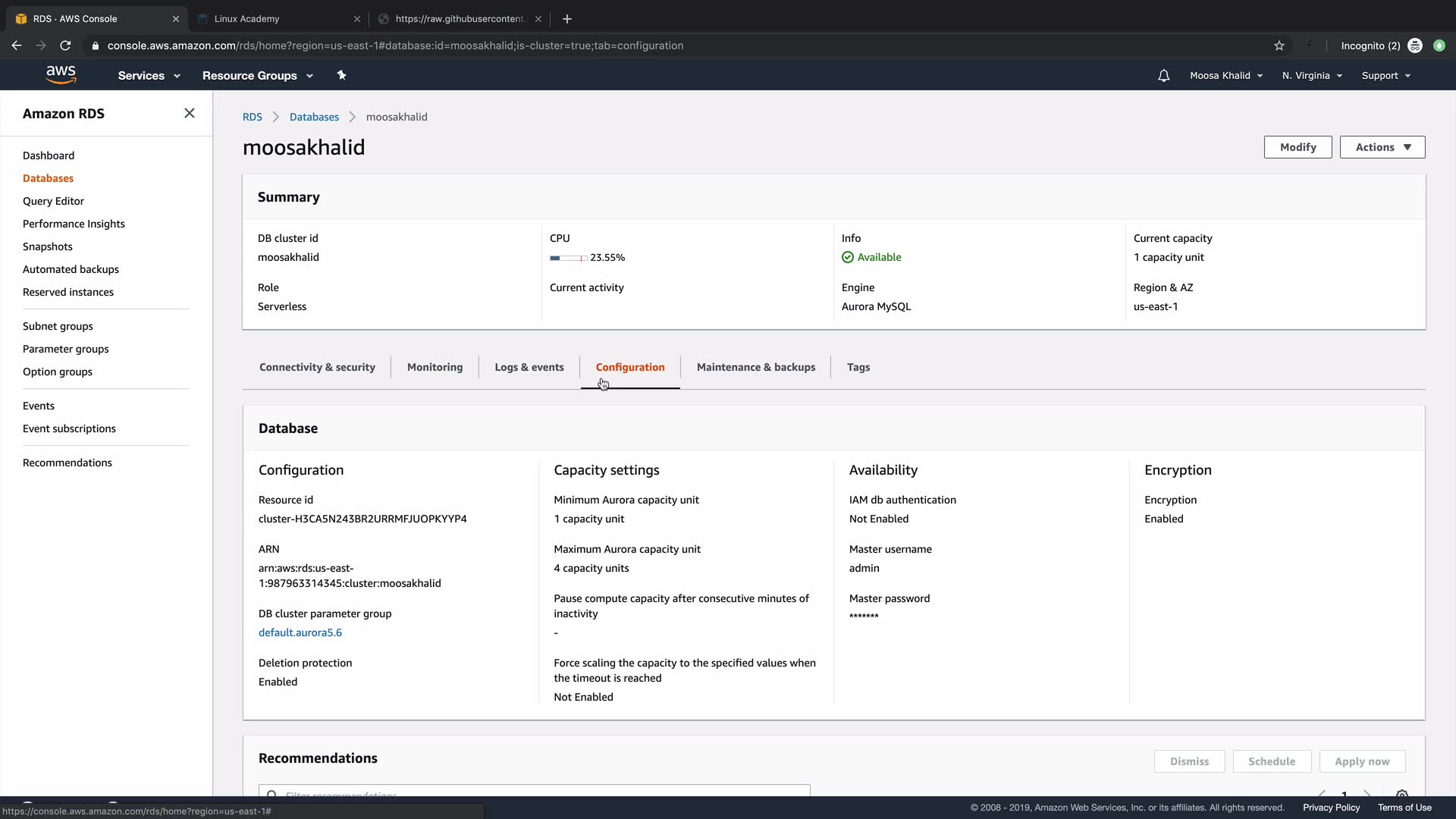
Task: Expand the Resource Groups dropdown
Action: [257, 76]
